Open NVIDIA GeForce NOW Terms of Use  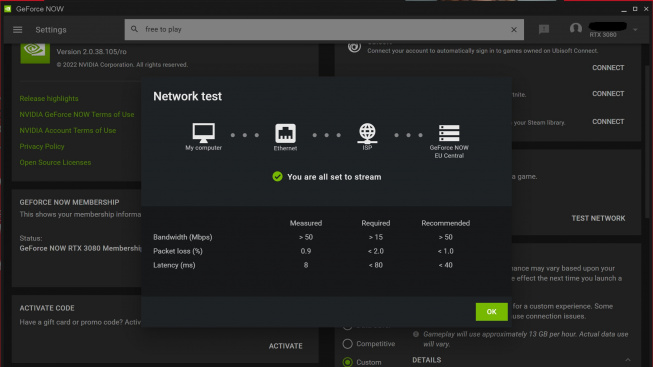point(77,114)
